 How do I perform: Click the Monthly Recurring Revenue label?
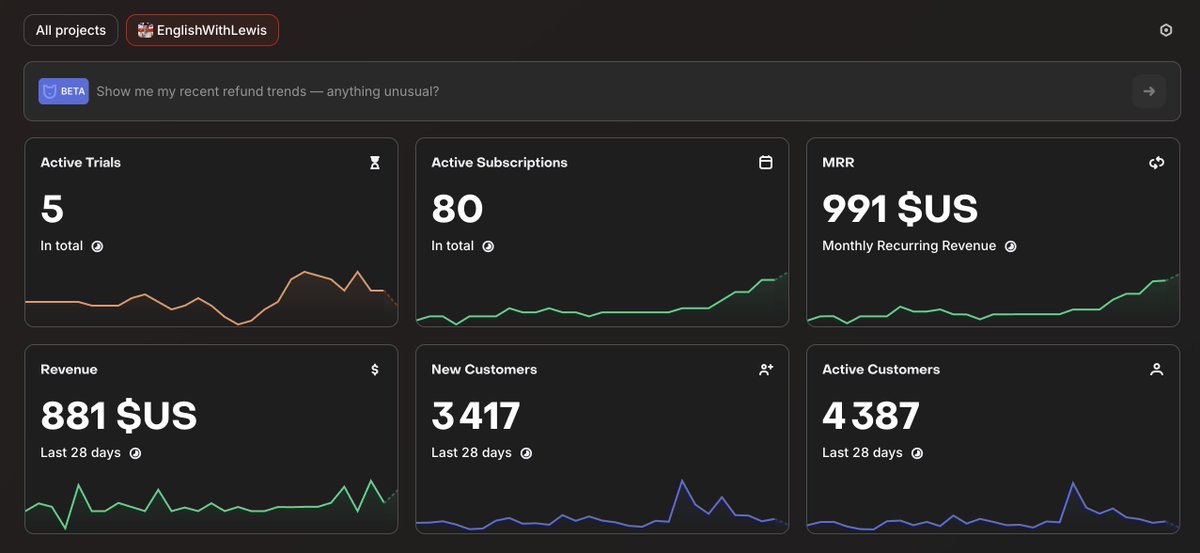(x=909, y=246)
